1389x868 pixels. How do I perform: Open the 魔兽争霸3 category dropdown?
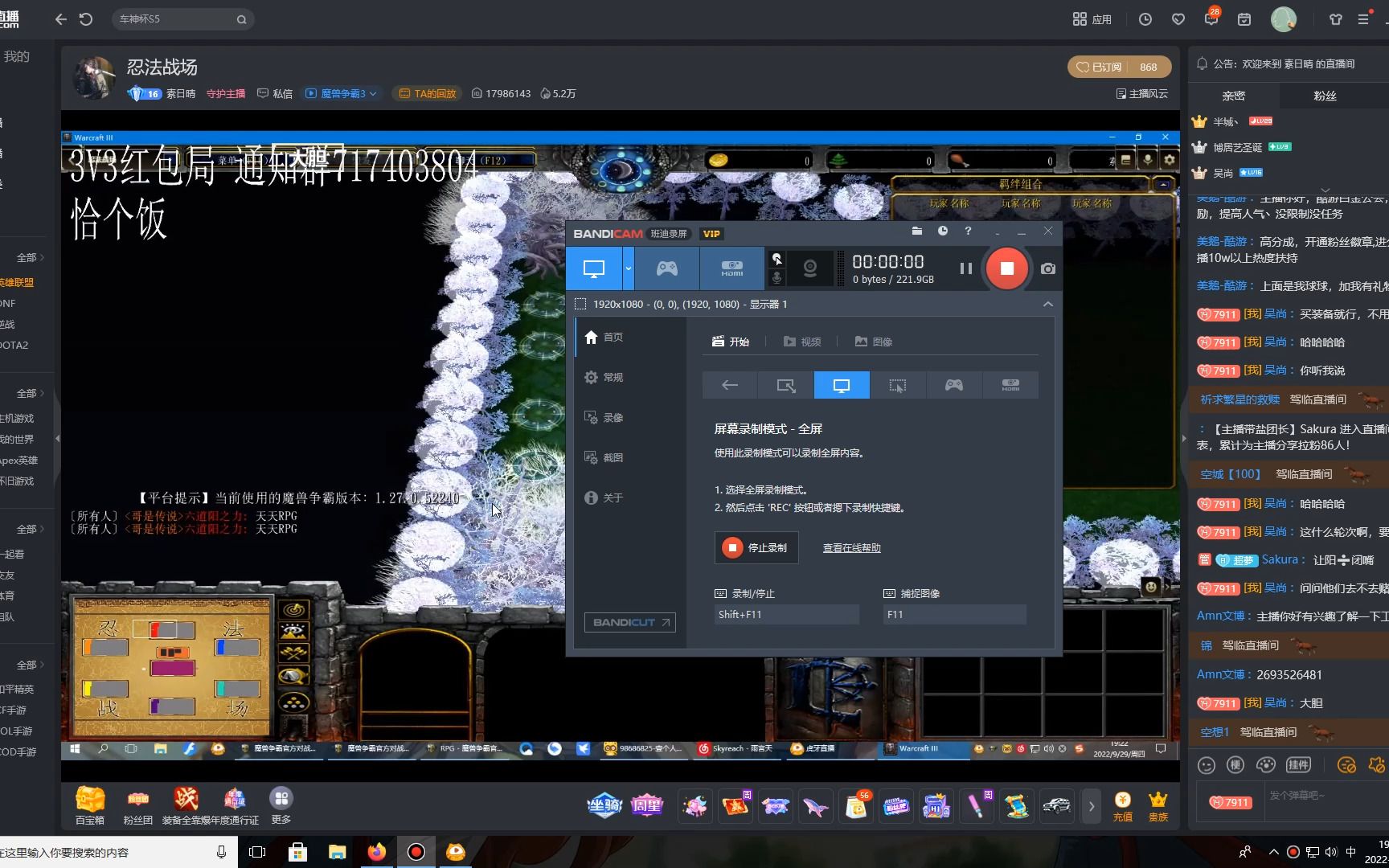(341, 94)
